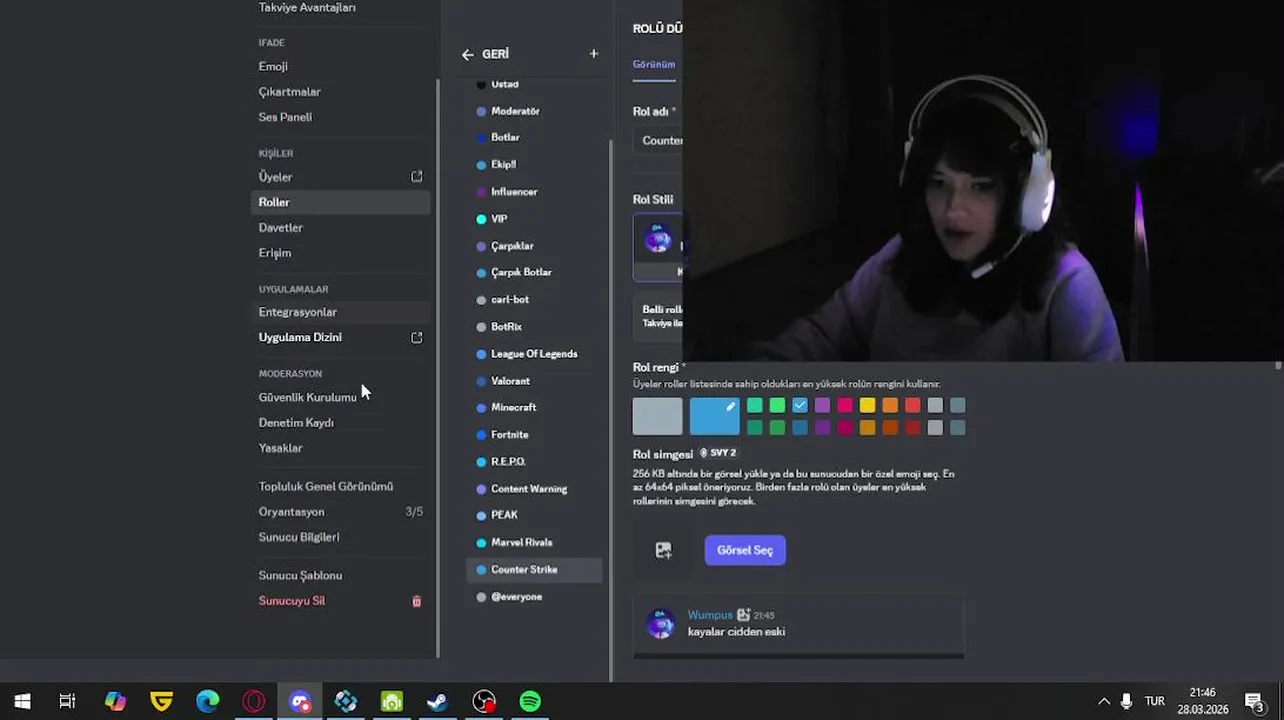Select the Counter Strike role

click(x=534, y=570)
